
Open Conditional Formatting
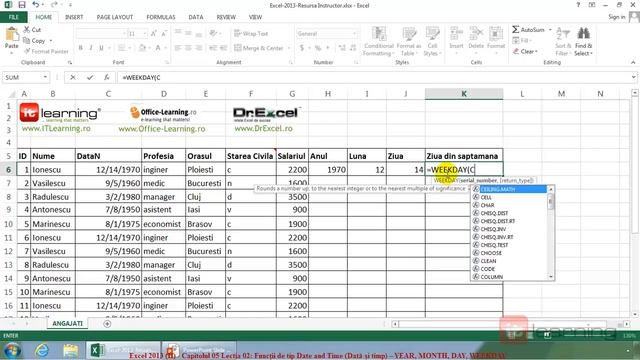[379, 41]
